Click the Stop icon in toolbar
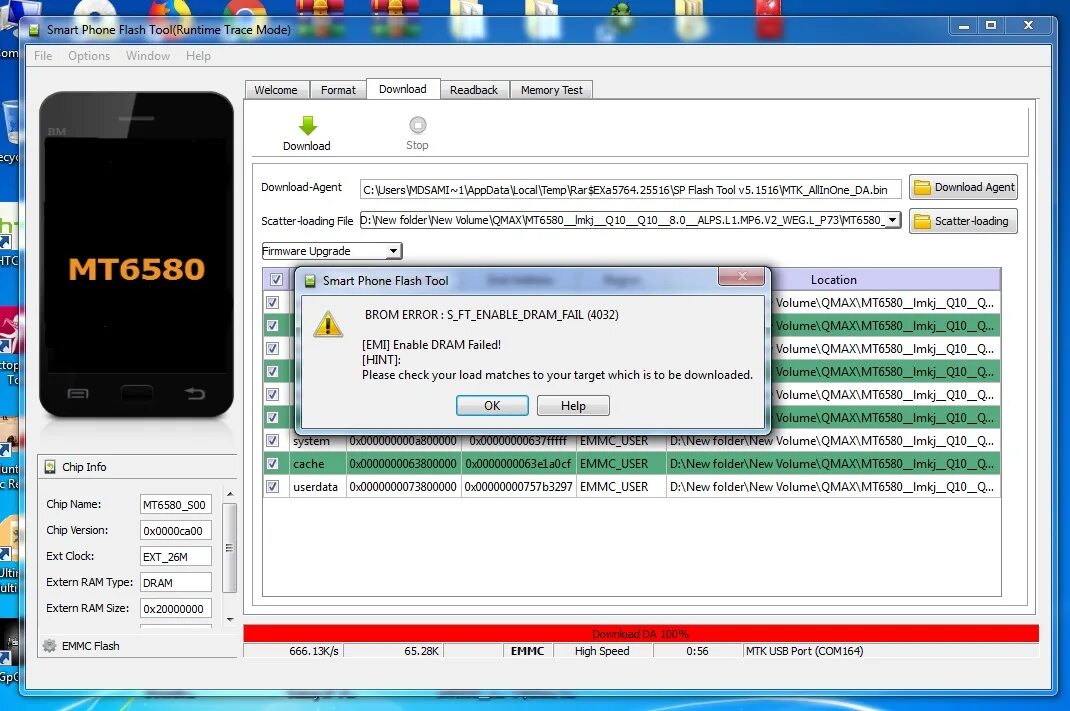 [418, 126]
